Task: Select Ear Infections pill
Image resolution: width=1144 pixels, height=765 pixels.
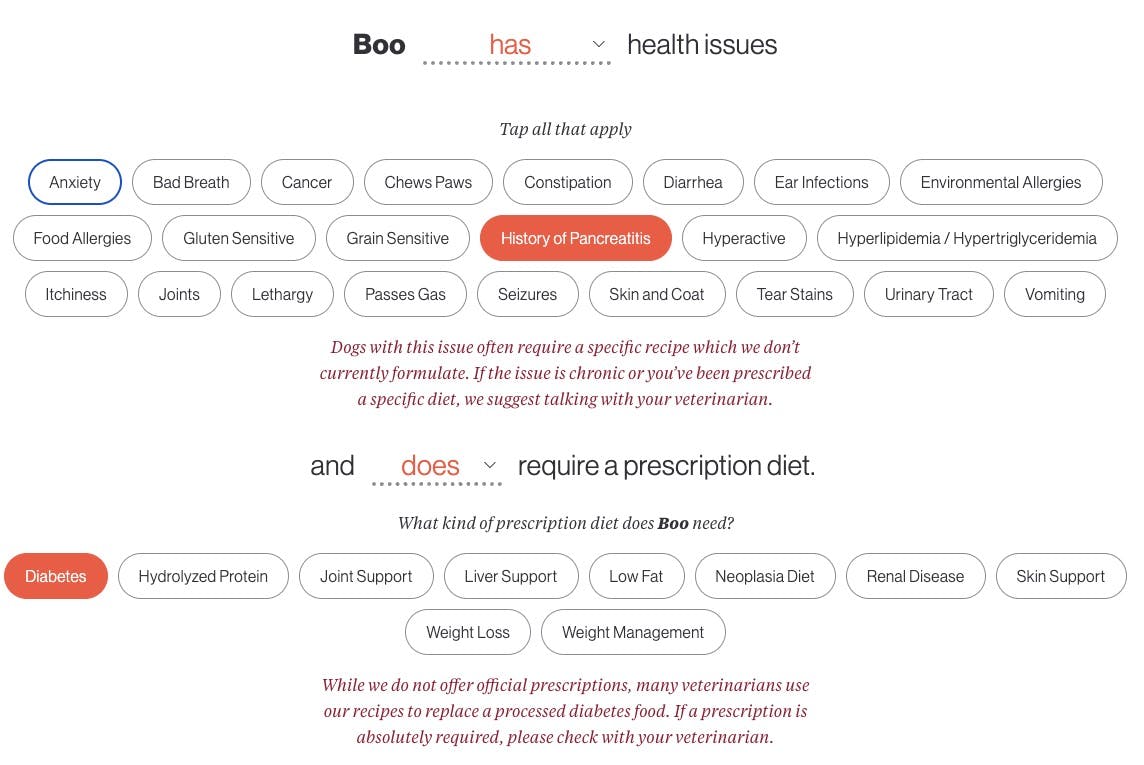Action: (821, 182)
